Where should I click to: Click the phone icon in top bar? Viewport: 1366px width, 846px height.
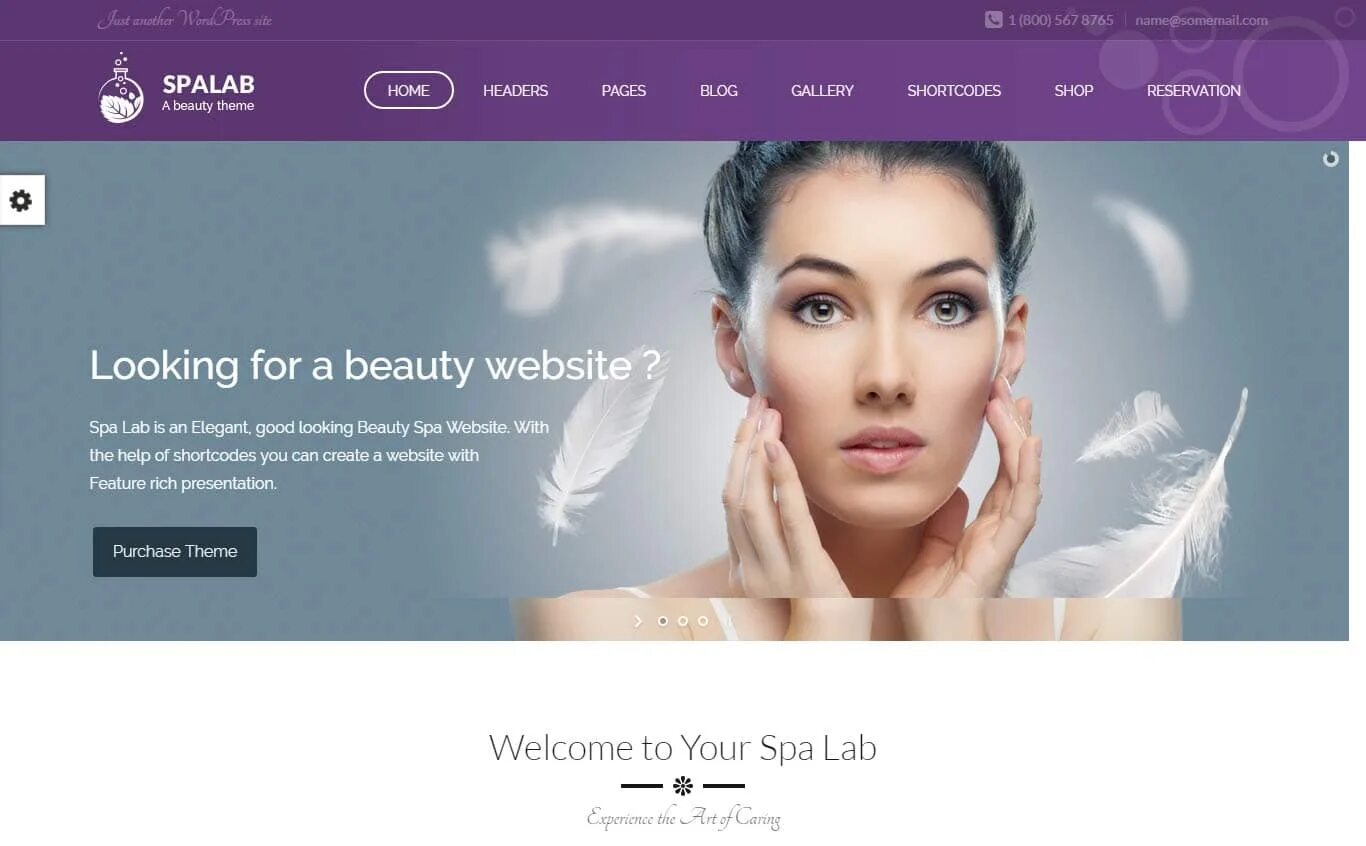pyautogui.click(x=993, y=20)
